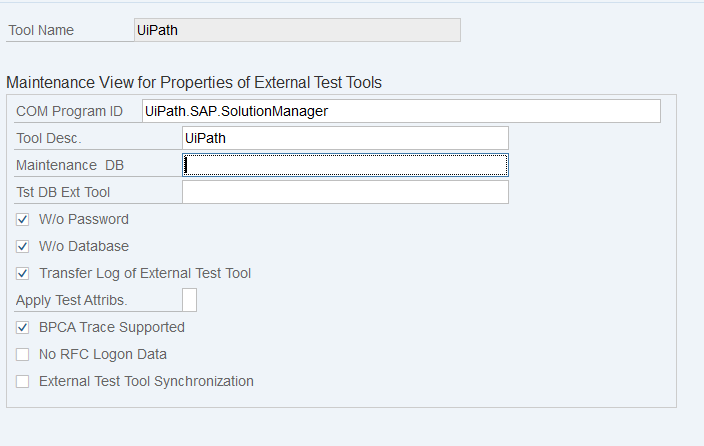This screenshot has height=446, width=704.
Task: Click the COM Program ID label
Action: [x=69, y=111]
